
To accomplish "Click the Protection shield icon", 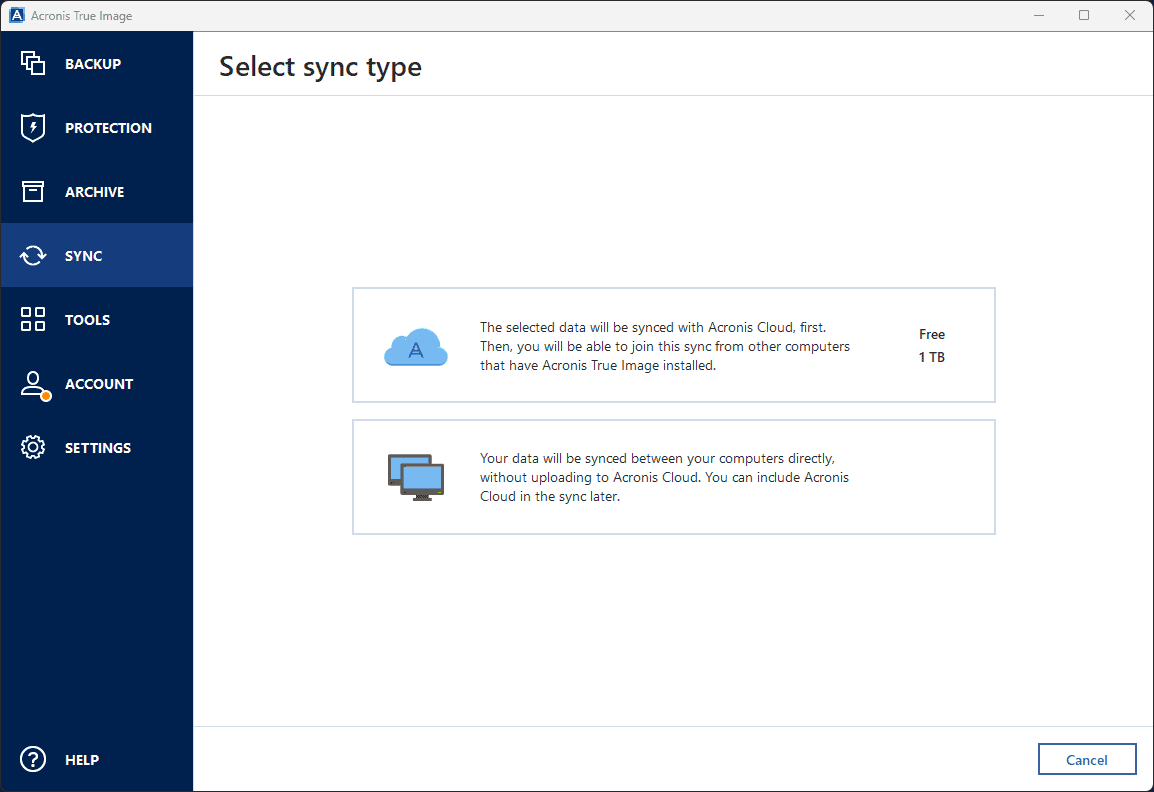I will pos(33,128).
